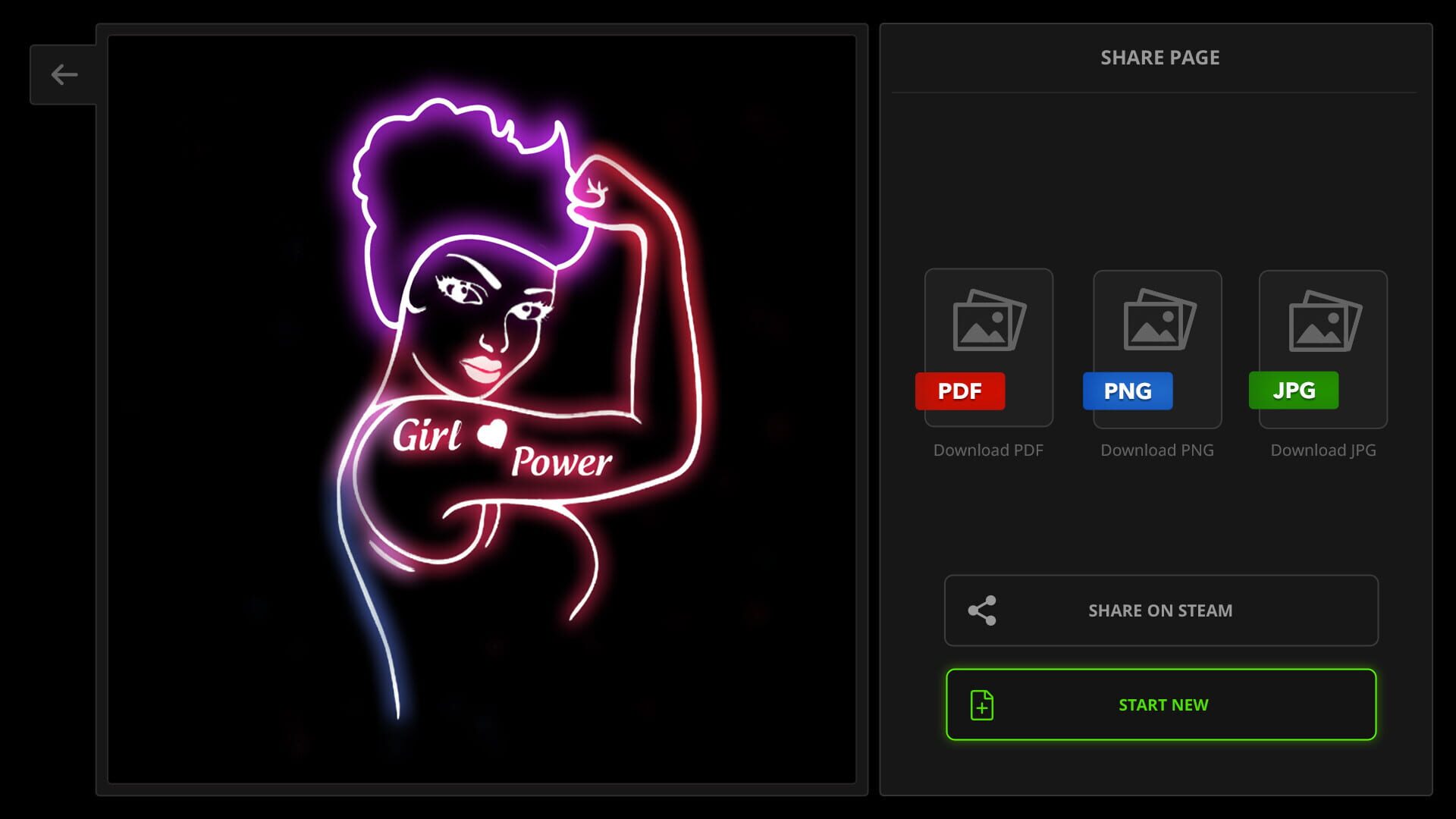Click the new document icon beside START NEW

pyautogui.click(x=982, y=704)
